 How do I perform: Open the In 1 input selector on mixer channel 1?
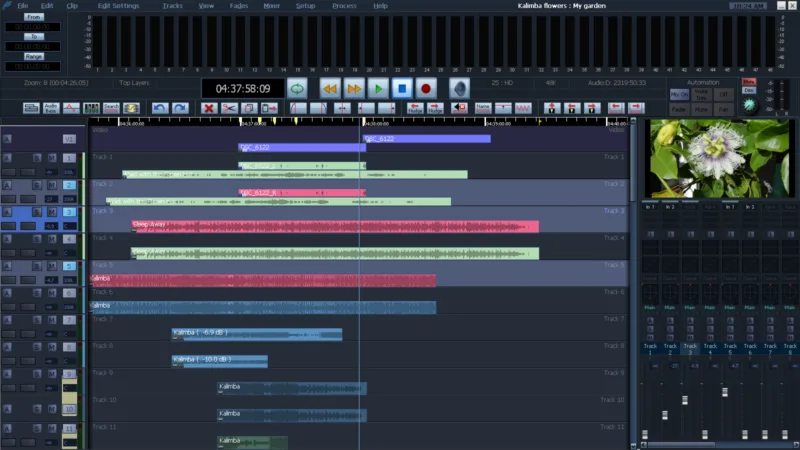click(x=650, y=207)
